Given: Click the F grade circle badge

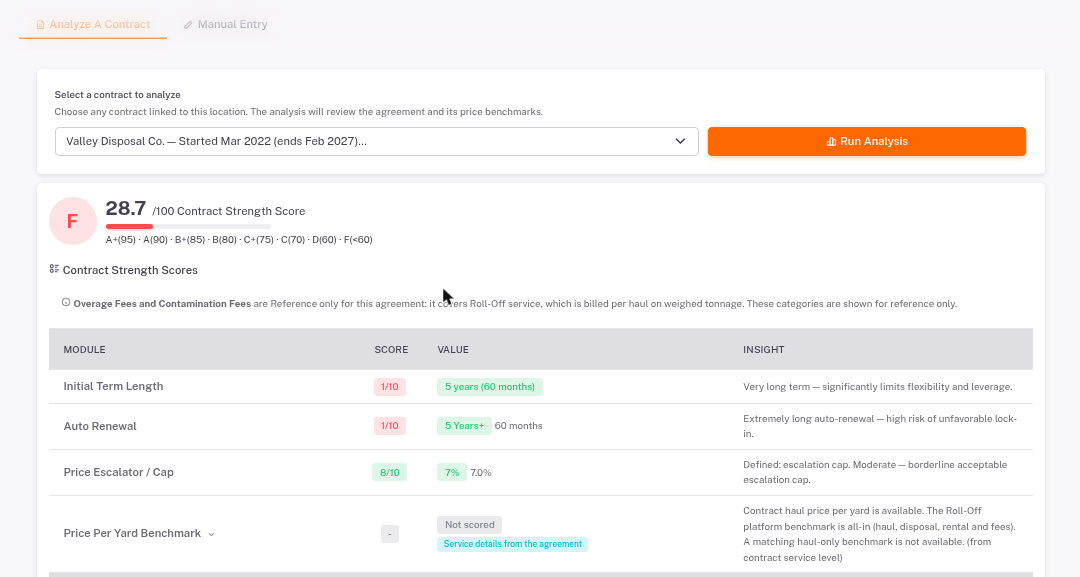Looking at the screenshot, I should (72, 221).
